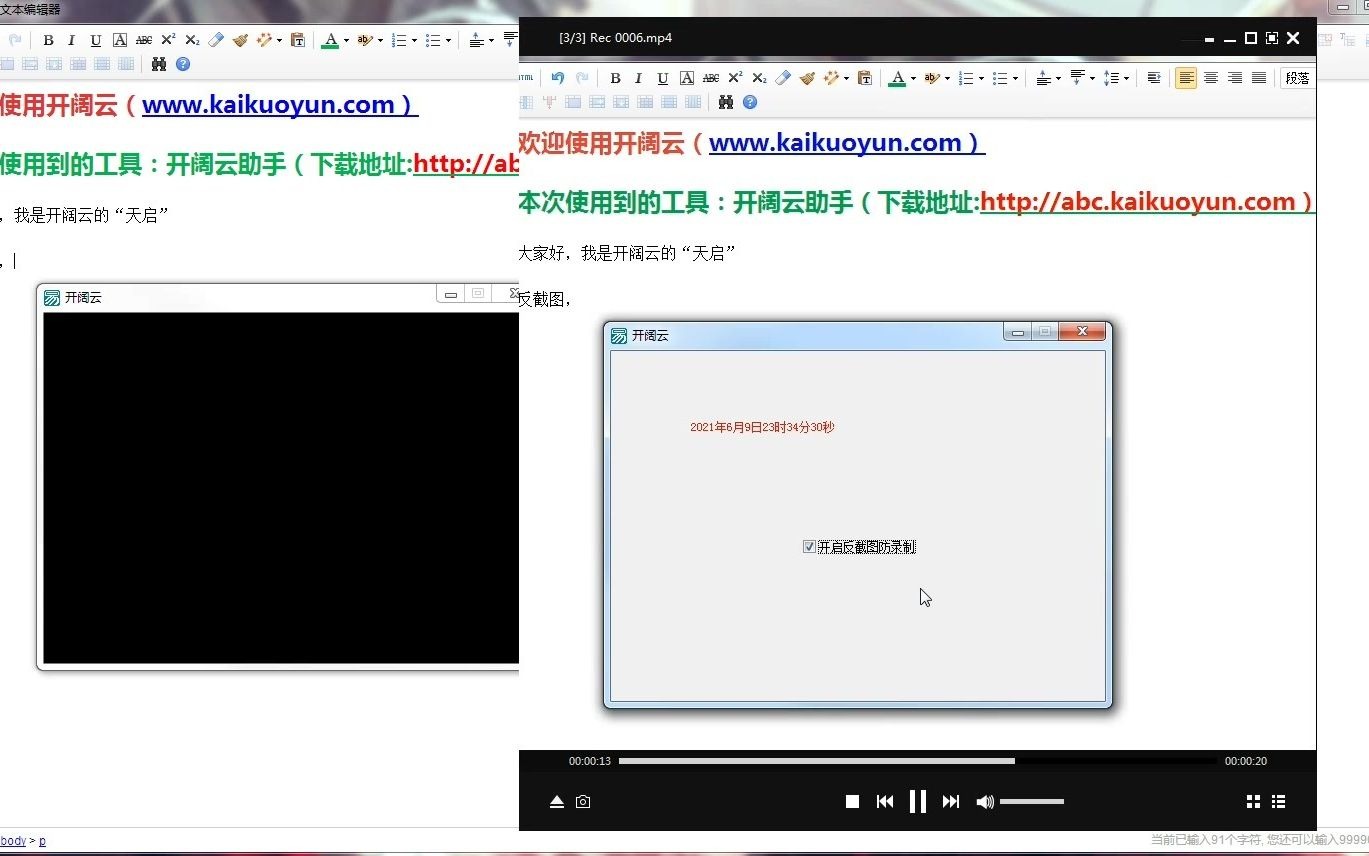Click the eraser clear-format icon in left editor
The height and width of the screenshot is (856, 1369).
click(x=216, y=41)
